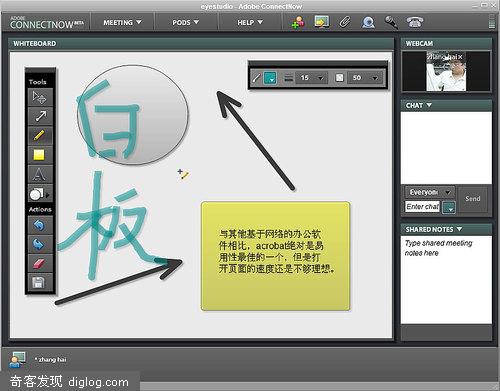This screenshot has height=391, width=500.
Task: Open the opacity 50 dropdown
Action: (364, 78)
